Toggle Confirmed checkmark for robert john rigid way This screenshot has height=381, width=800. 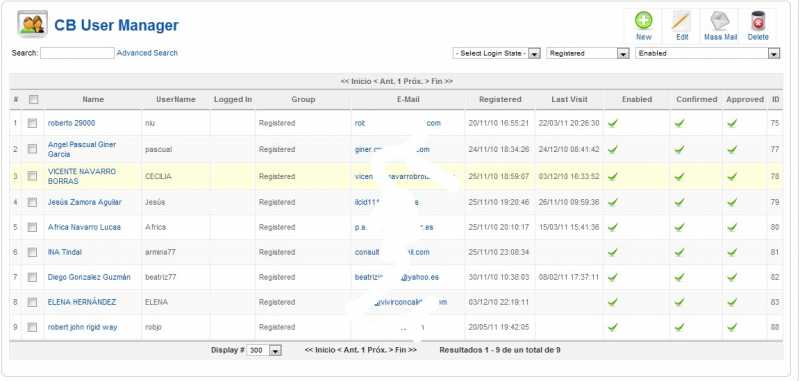tap(680, 327)
